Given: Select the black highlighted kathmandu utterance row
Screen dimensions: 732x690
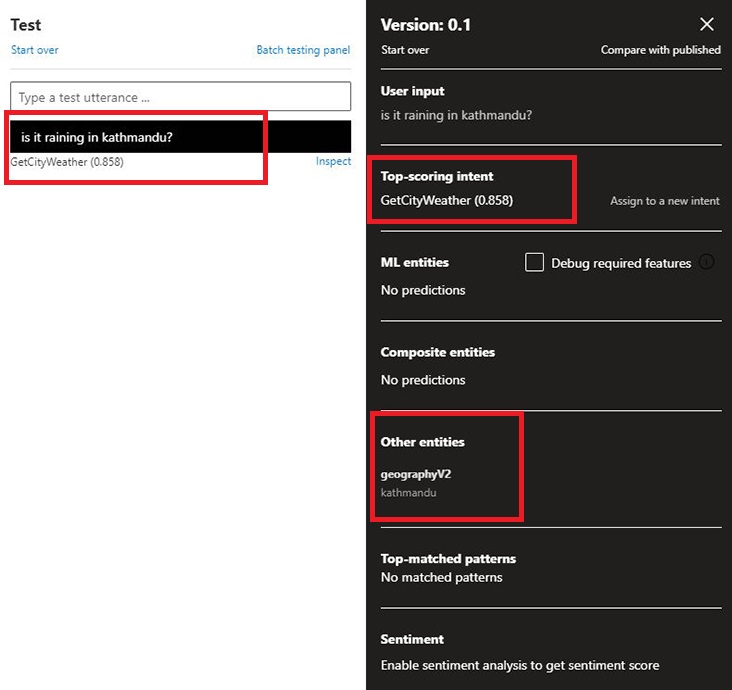Looking at the screenshot, I should (x=180, y=137).
